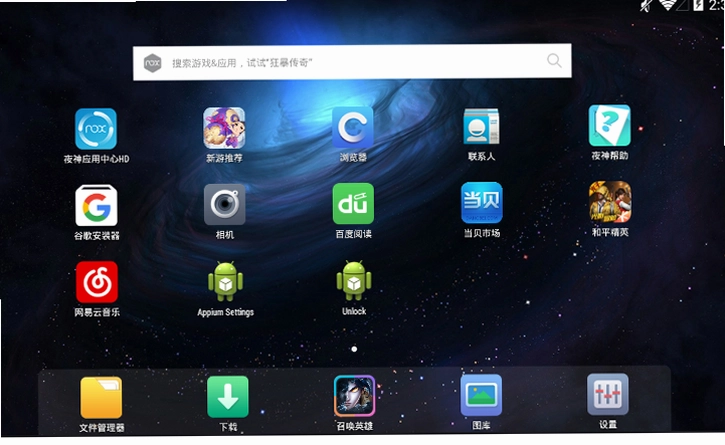Open 下载 downloads in dock
Image resolution: width=725 pixels, height=445 pixels.
coord(228,397)
